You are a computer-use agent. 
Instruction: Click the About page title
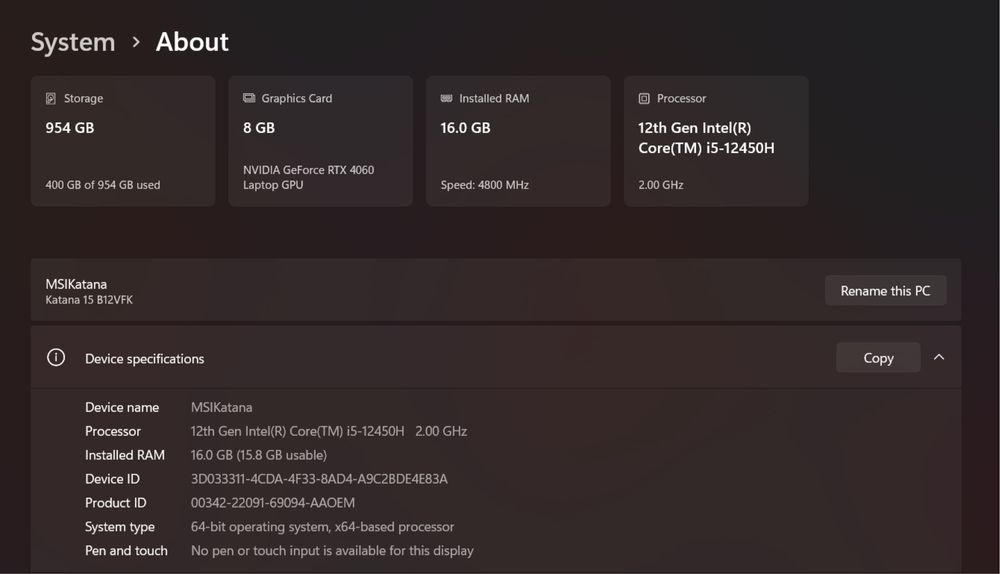click(x=192, y=42)
